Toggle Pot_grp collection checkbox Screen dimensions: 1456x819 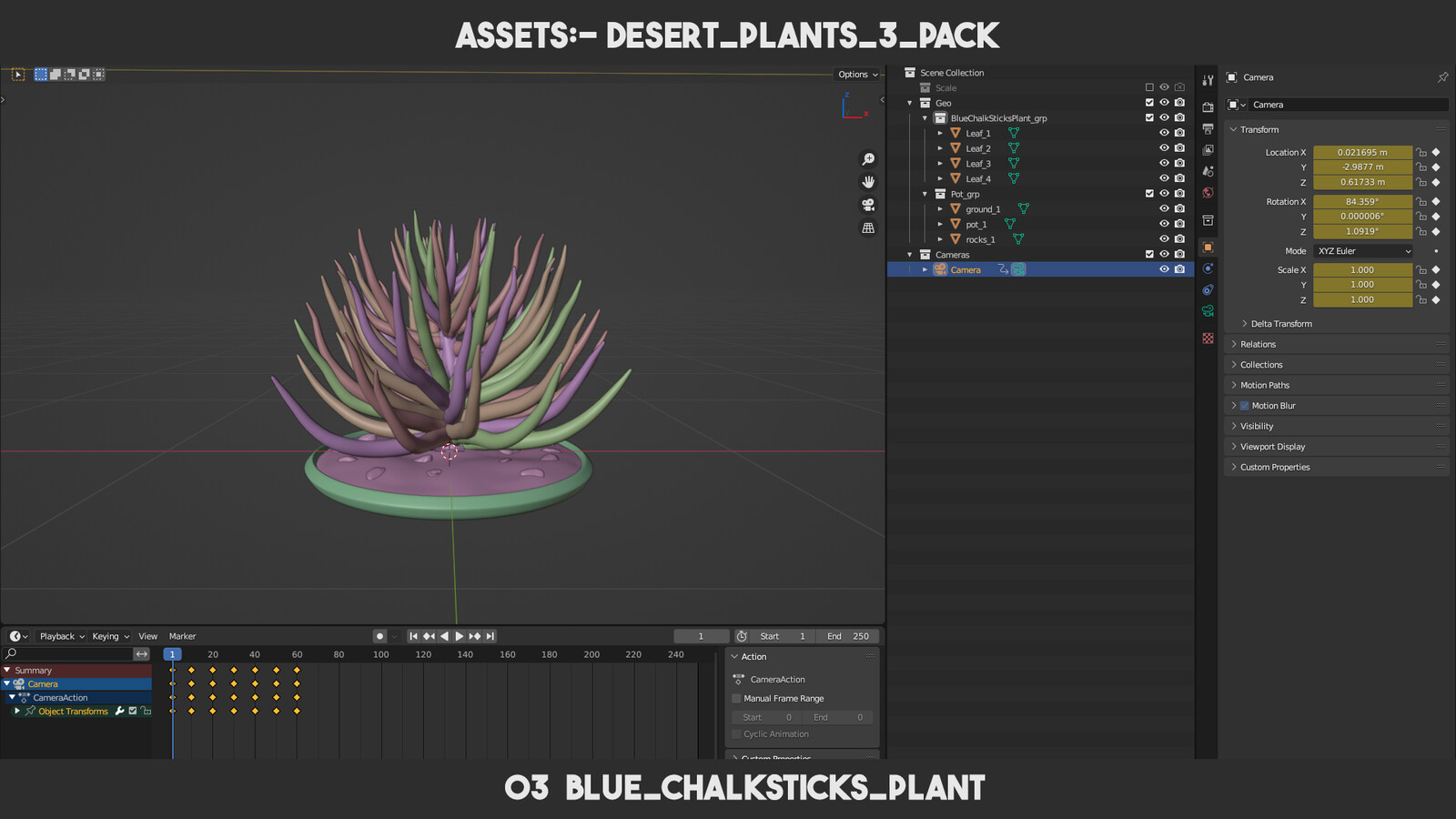pos(1149,194)
